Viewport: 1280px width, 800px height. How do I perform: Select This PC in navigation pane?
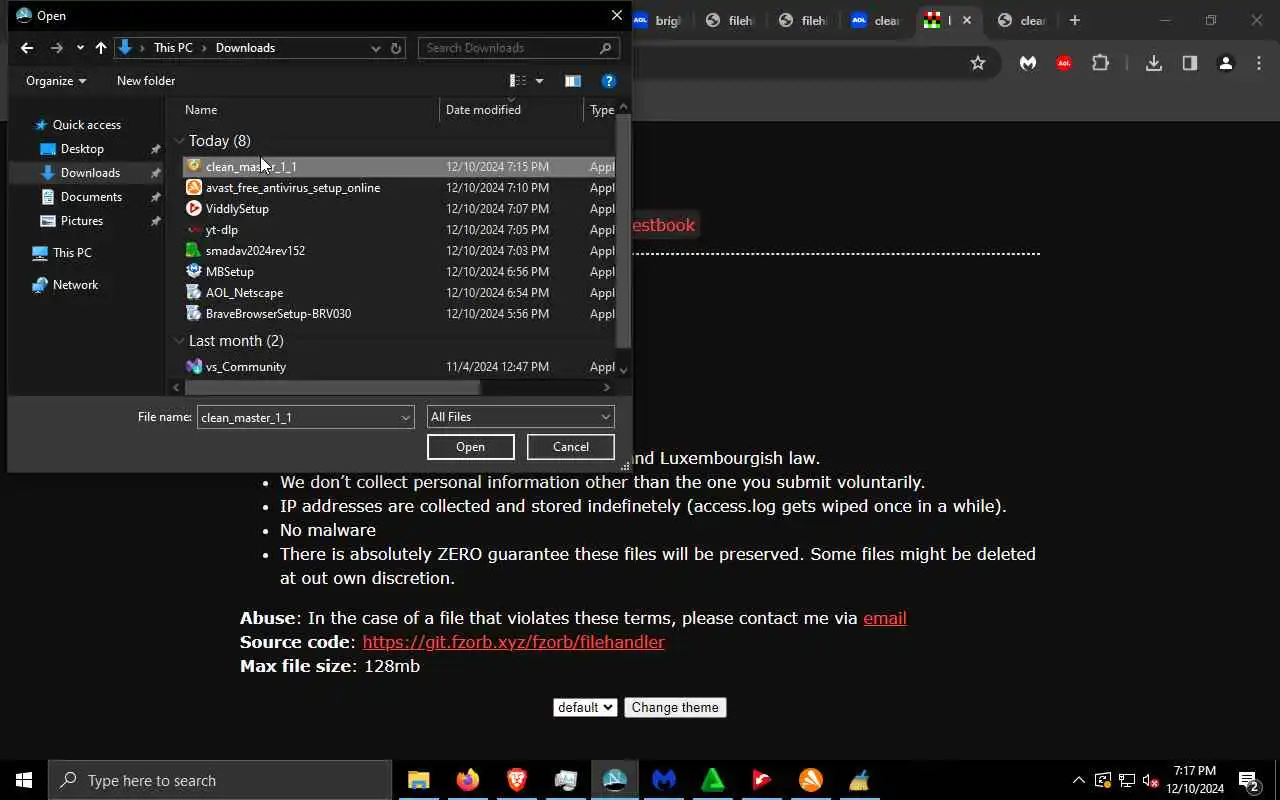(x=71, y=253)
